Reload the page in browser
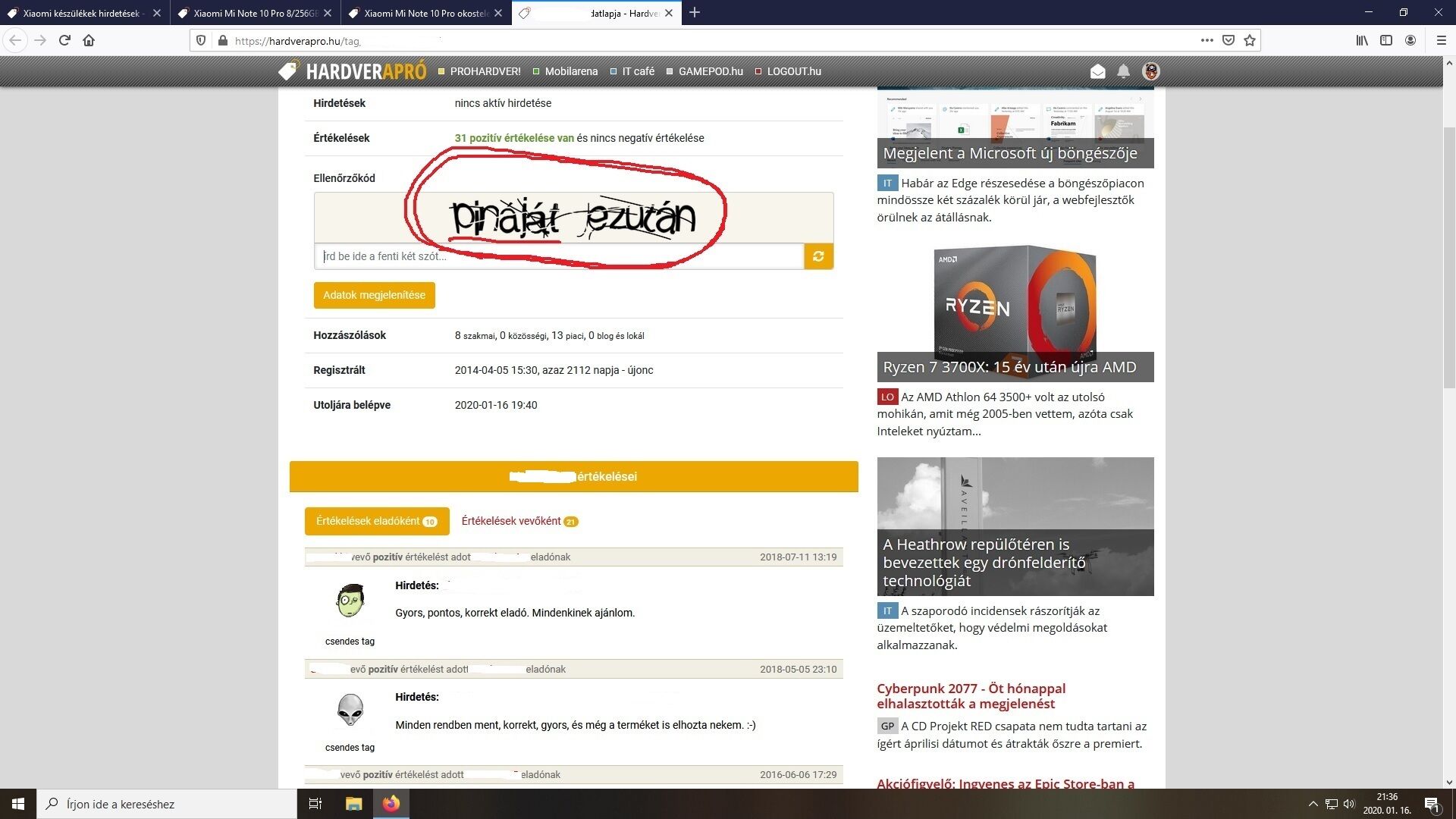The image size is (1456, 819). [x=64, y=40]
